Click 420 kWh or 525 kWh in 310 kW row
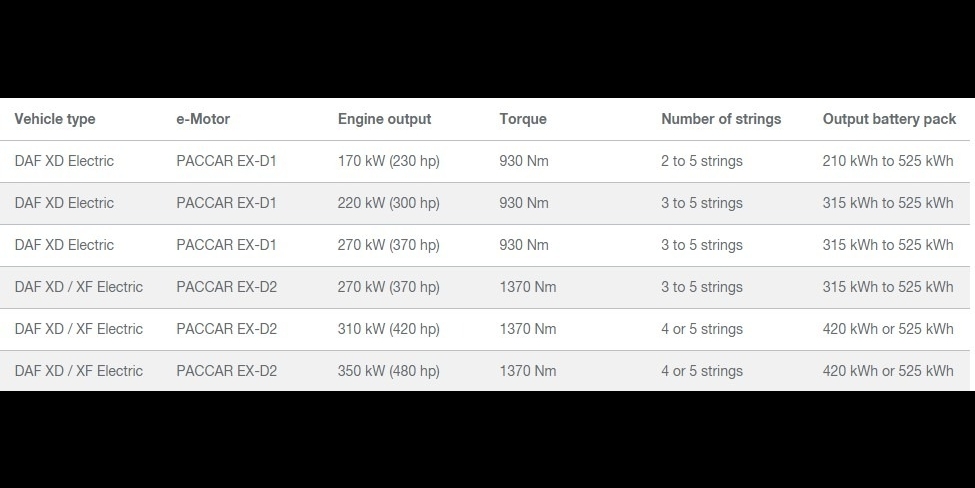 point(888,329)
